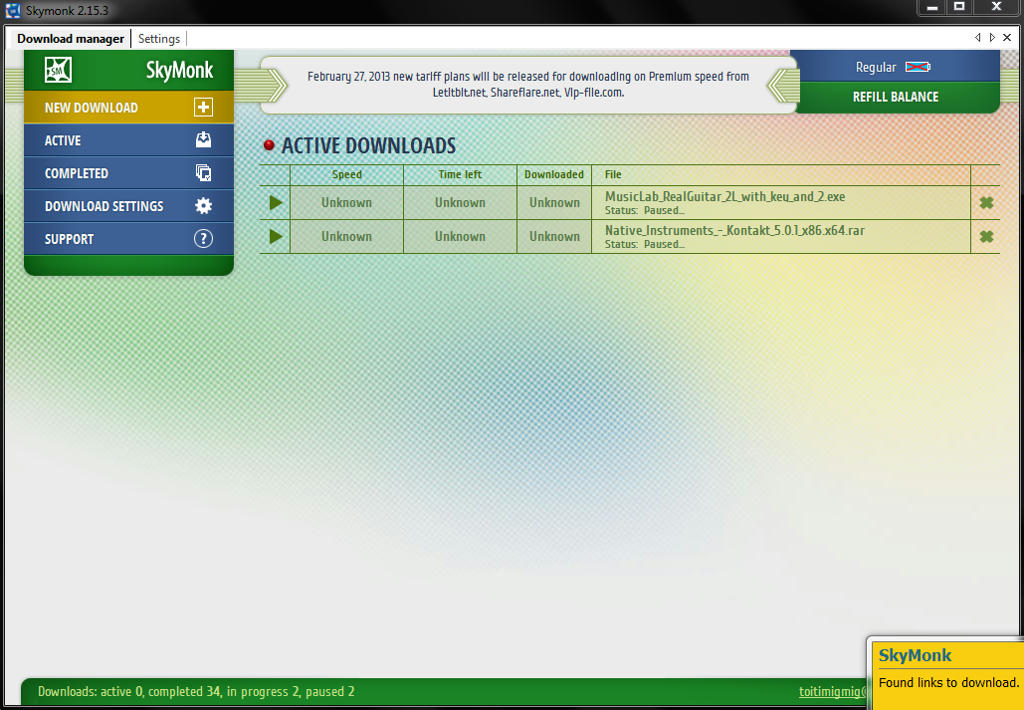
Task: Click Unknown downloaded value for MusicLab_RealGuitar row
Action: click(x=554, y=202)
